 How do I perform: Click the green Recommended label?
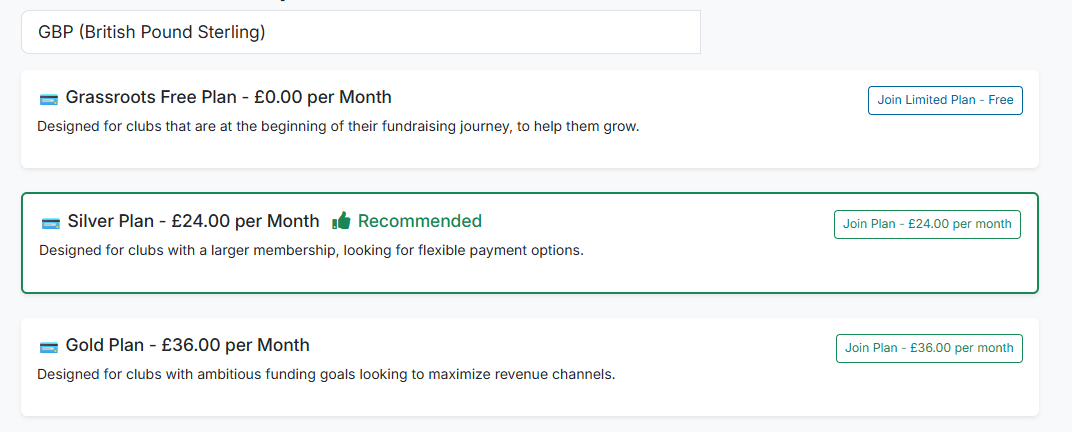(420, 221)
